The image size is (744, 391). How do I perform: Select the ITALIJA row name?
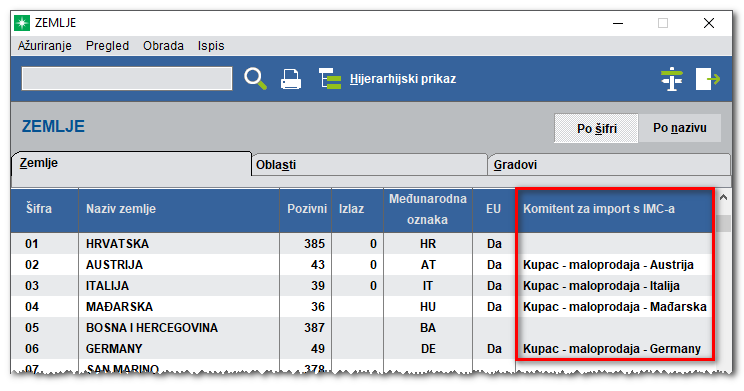(107, 286)
